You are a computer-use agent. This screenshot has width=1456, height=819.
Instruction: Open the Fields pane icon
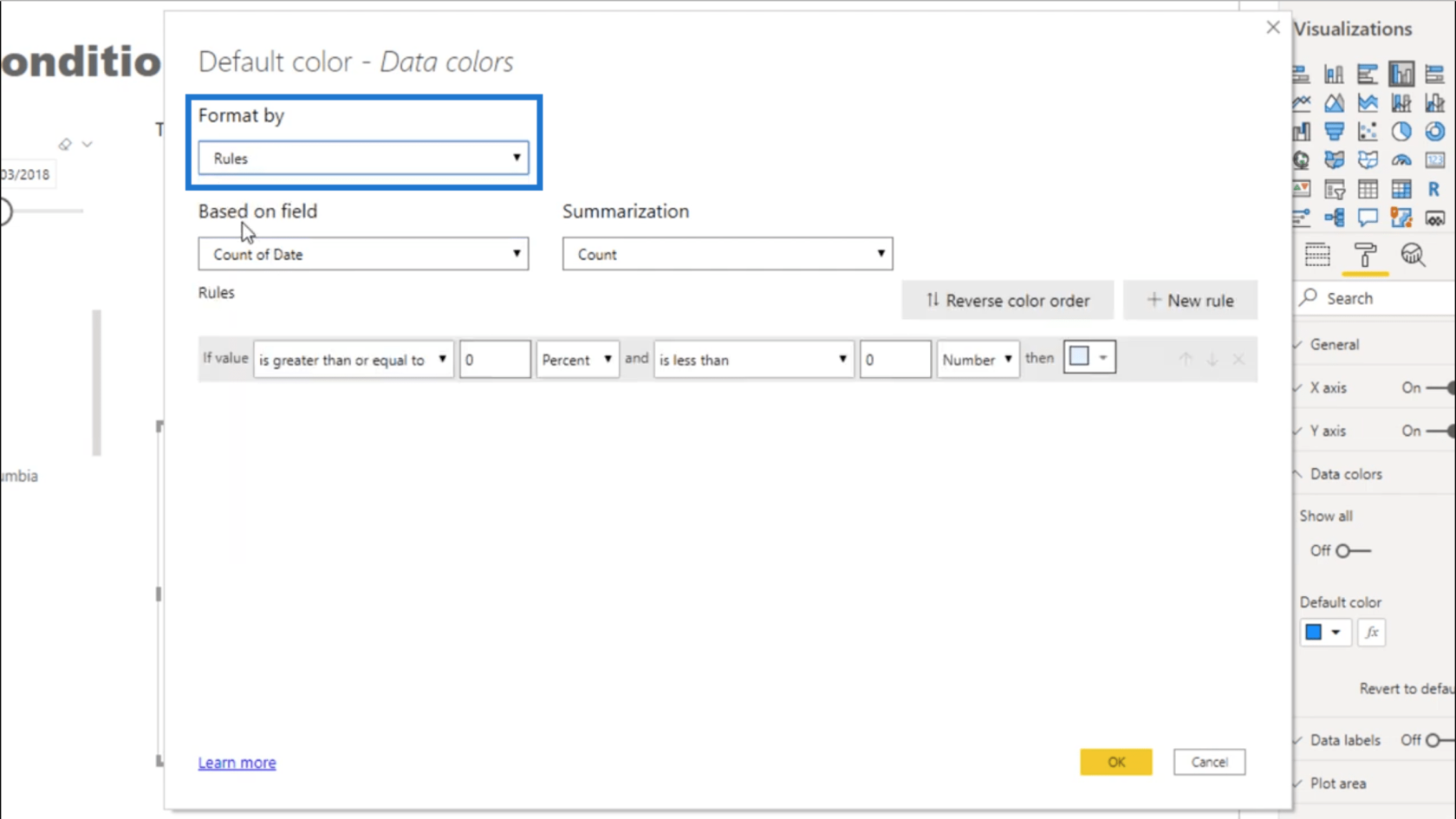[x=1317, y=255]
